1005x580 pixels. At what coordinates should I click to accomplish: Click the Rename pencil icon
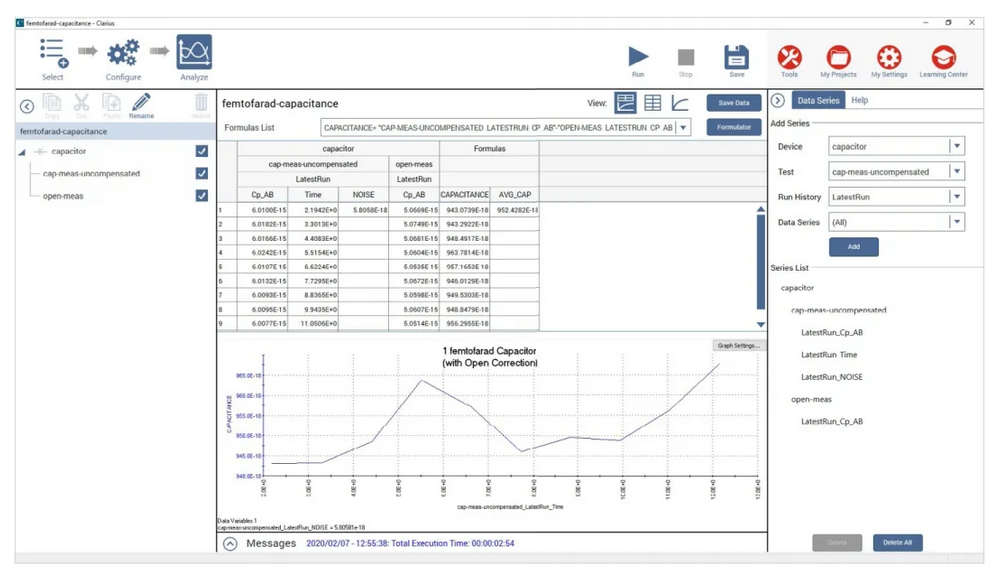[141, 102]
